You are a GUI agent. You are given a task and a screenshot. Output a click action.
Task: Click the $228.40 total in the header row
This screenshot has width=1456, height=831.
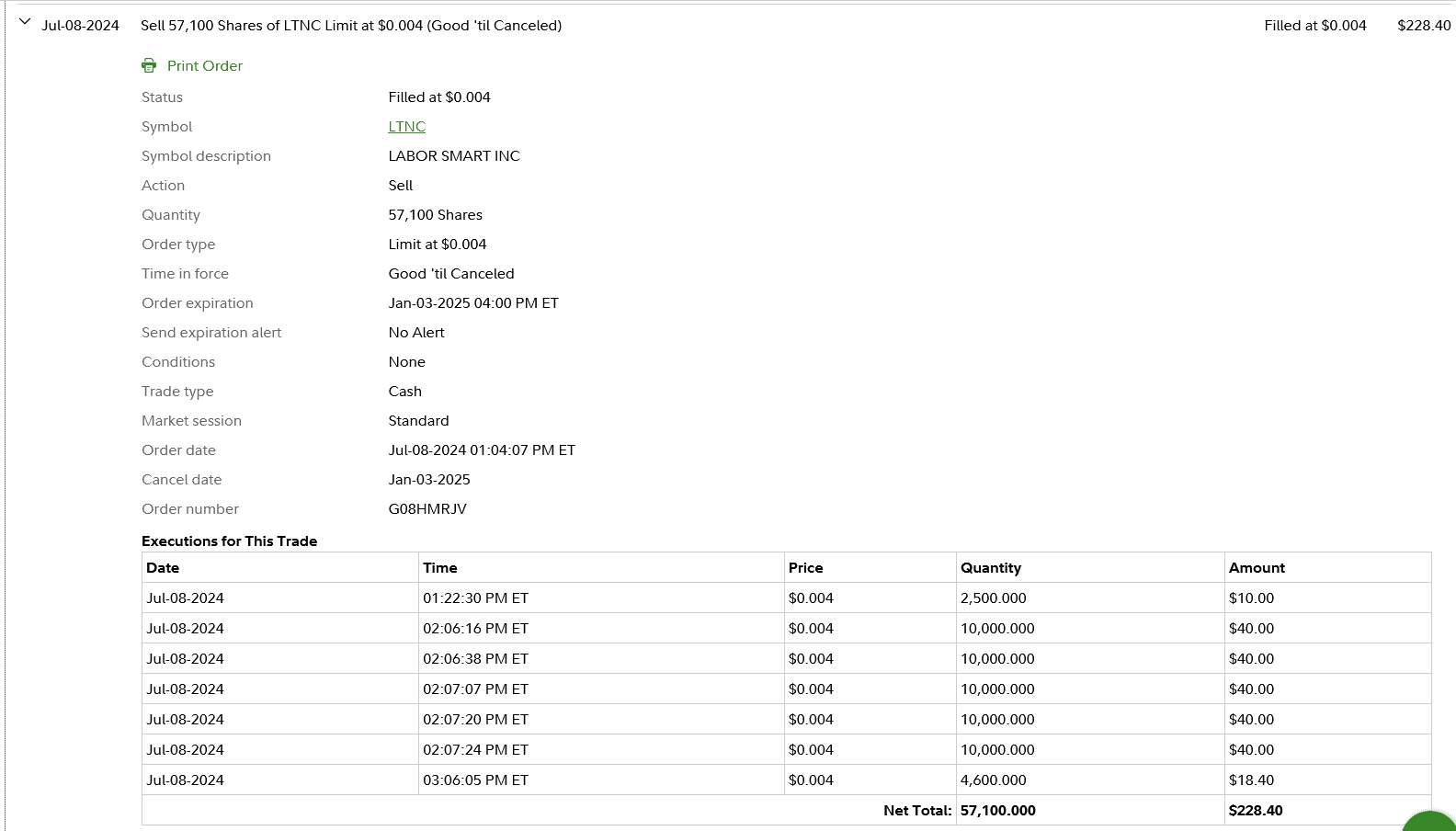tap(1423, 26)
